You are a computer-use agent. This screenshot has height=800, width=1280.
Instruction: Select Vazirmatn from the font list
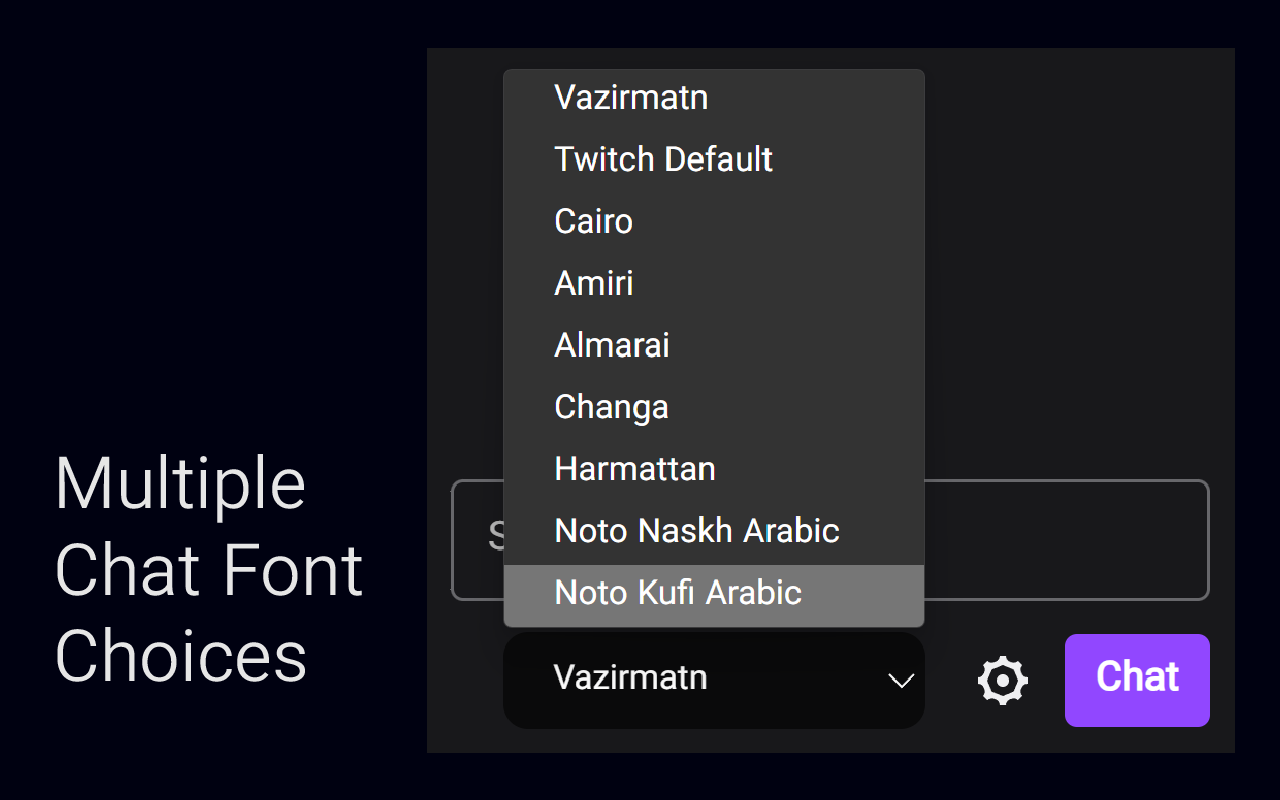click(x=631, y=98)
